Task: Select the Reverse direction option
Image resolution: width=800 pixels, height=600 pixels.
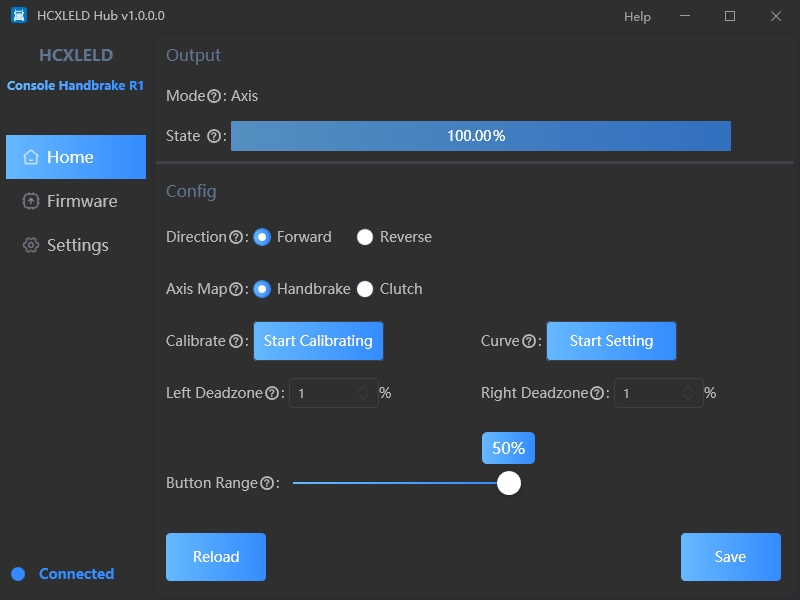Action: pyautogui.click(x=365, y=237)
